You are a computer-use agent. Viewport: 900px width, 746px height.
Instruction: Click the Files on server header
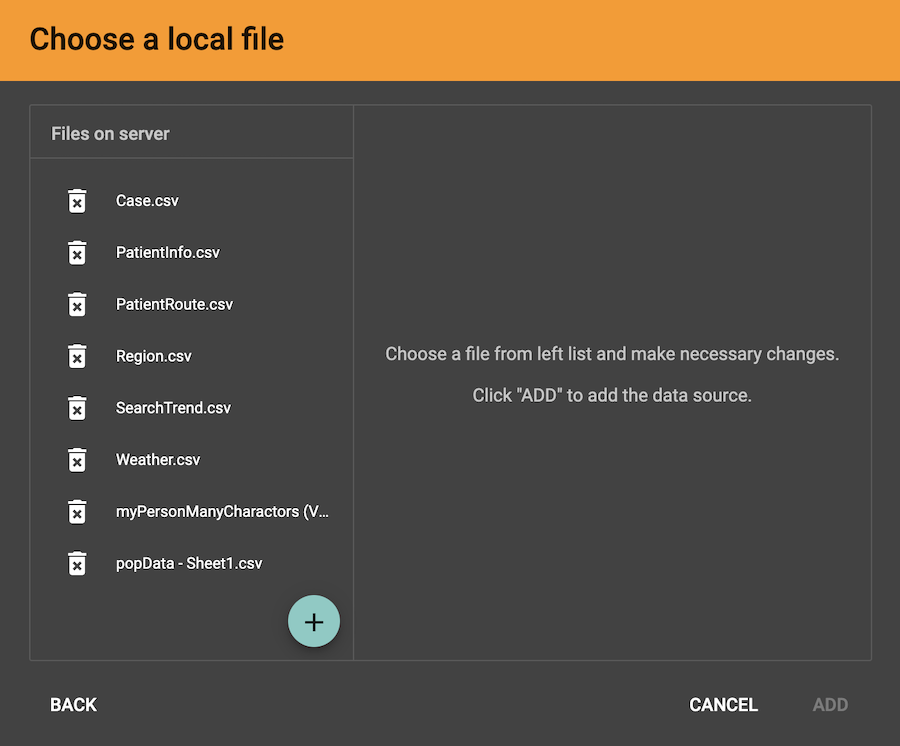click(x=109, y=133)
